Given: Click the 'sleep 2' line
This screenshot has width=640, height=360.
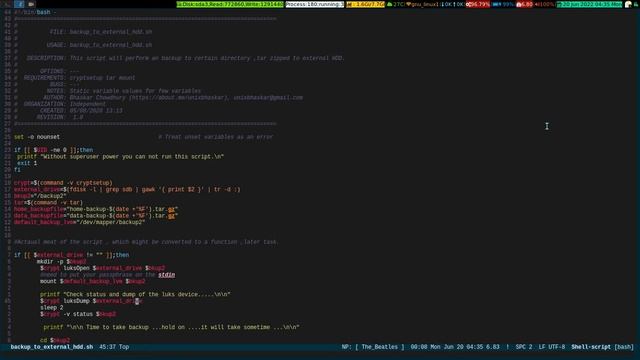Looking at the screenshot, I should pos(51,308).
